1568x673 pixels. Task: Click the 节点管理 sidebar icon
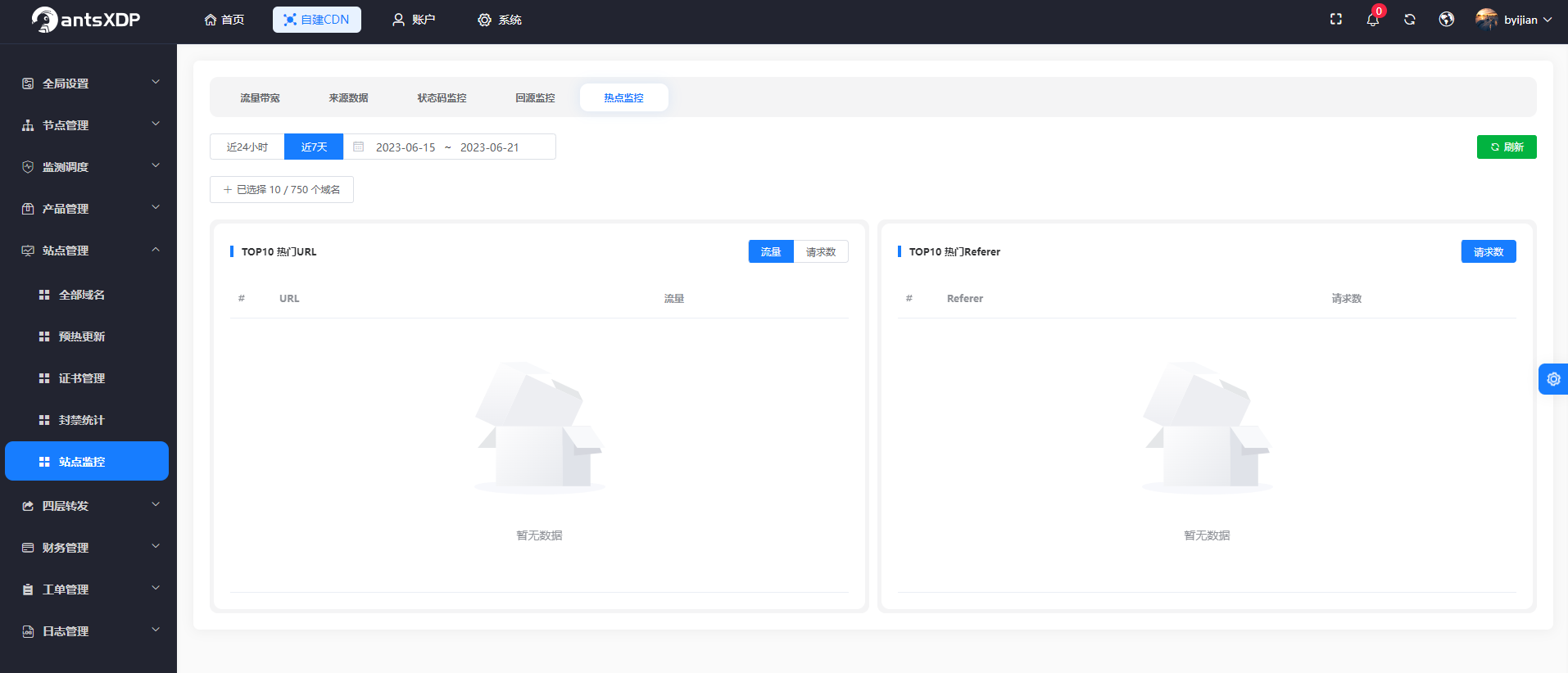point(28,125)
